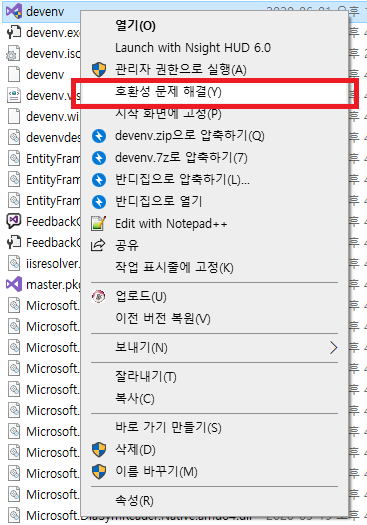Expand the 보내기(N) submenu arrow
The image size is (367, 525).
tap(333, 348)
